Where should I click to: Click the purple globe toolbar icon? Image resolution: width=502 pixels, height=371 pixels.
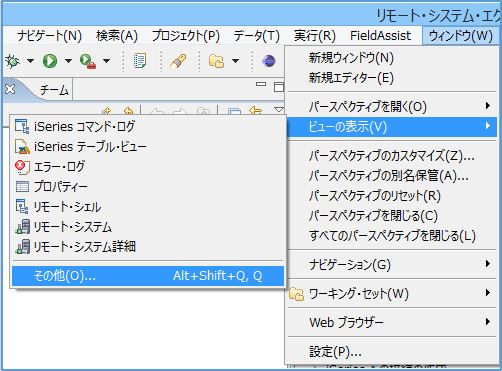tap(269, 61)
